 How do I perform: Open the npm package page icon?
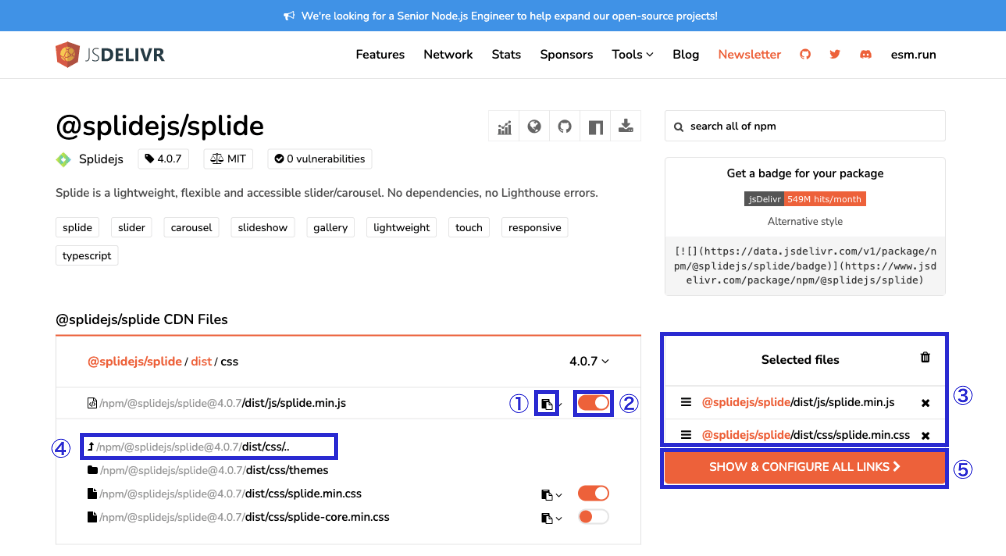coord(595,127)
